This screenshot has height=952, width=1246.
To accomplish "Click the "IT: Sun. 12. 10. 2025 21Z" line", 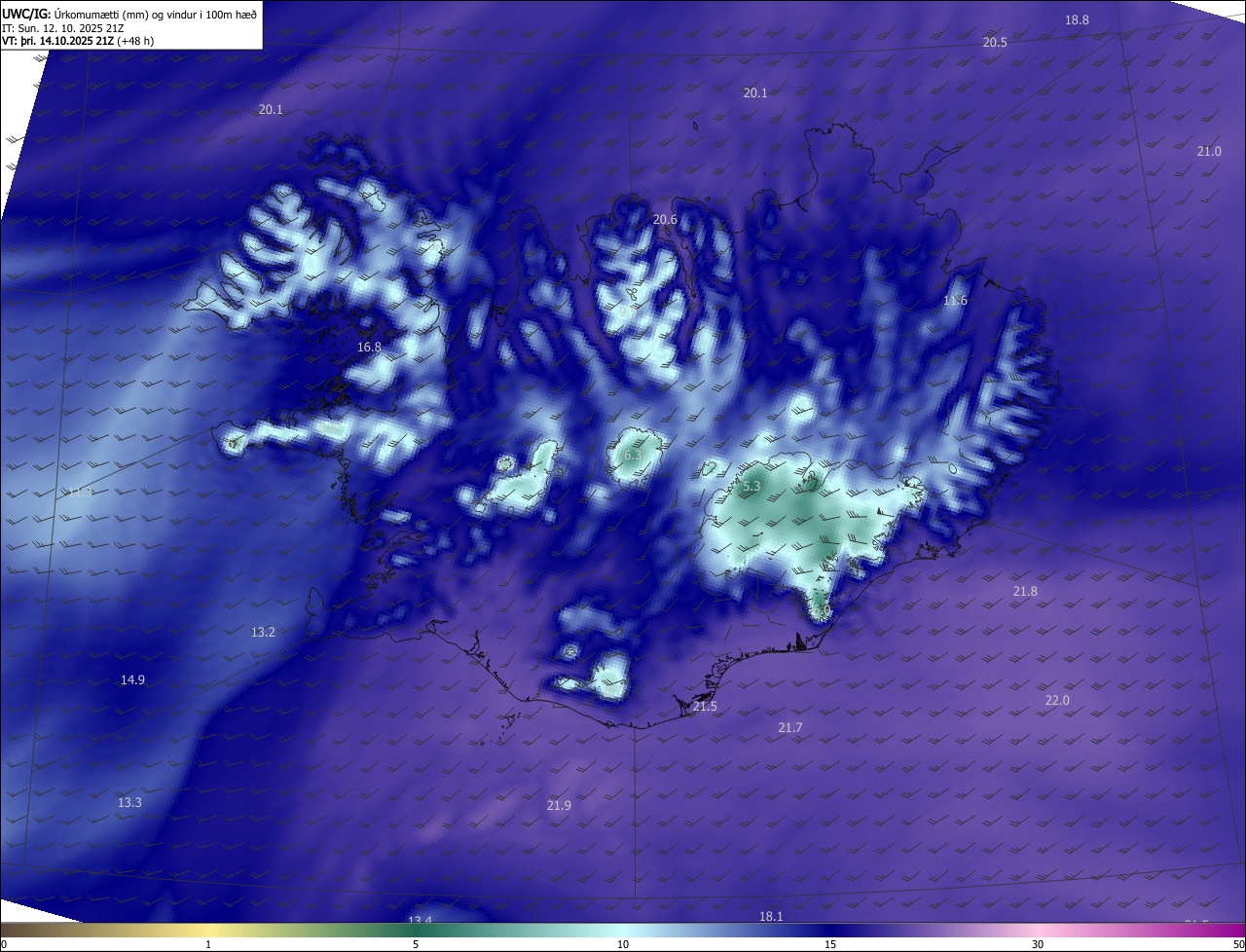I will pyautogui.click(x=65, y=28).
